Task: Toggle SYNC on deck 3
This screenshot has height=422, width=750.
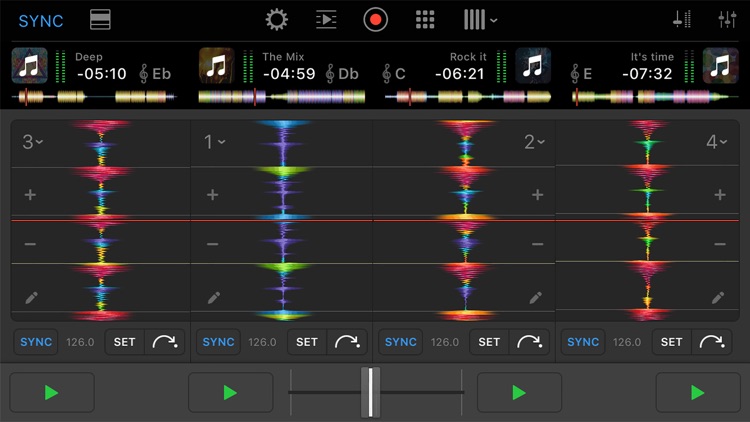Action: pos(36,342)
